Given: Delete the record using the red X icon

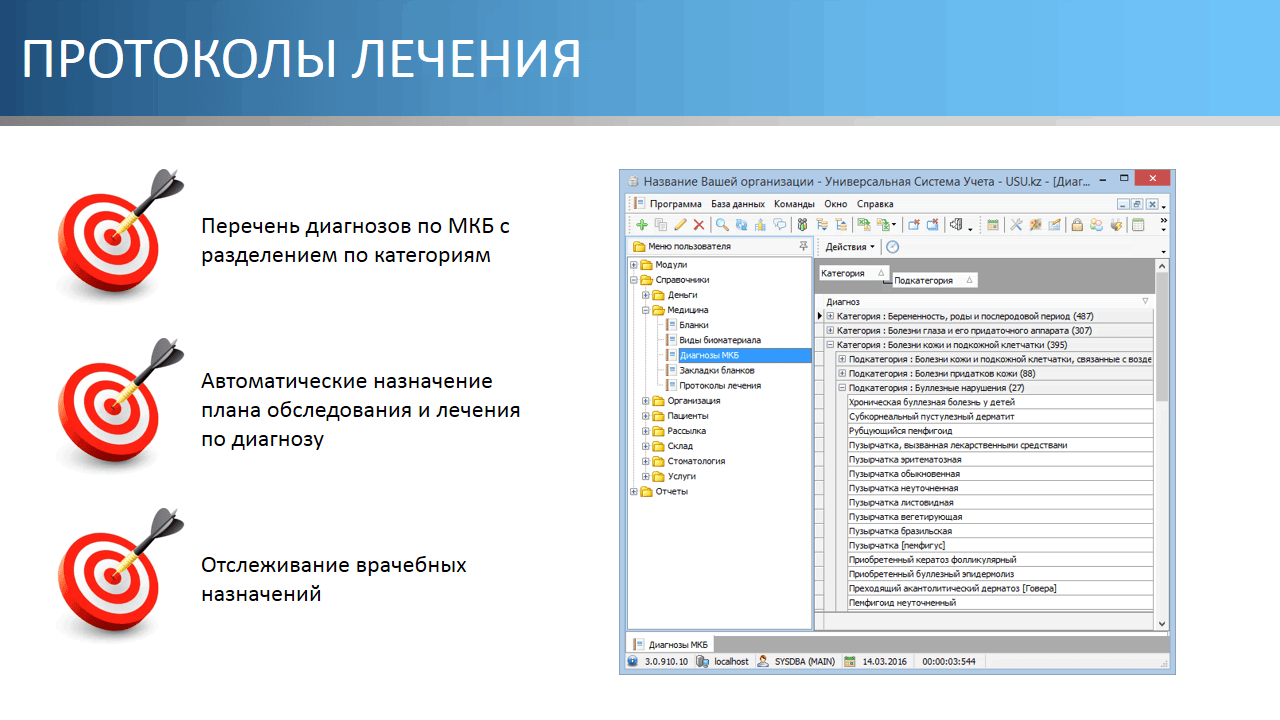Looking at the screenshot, I should click(697, 224).
